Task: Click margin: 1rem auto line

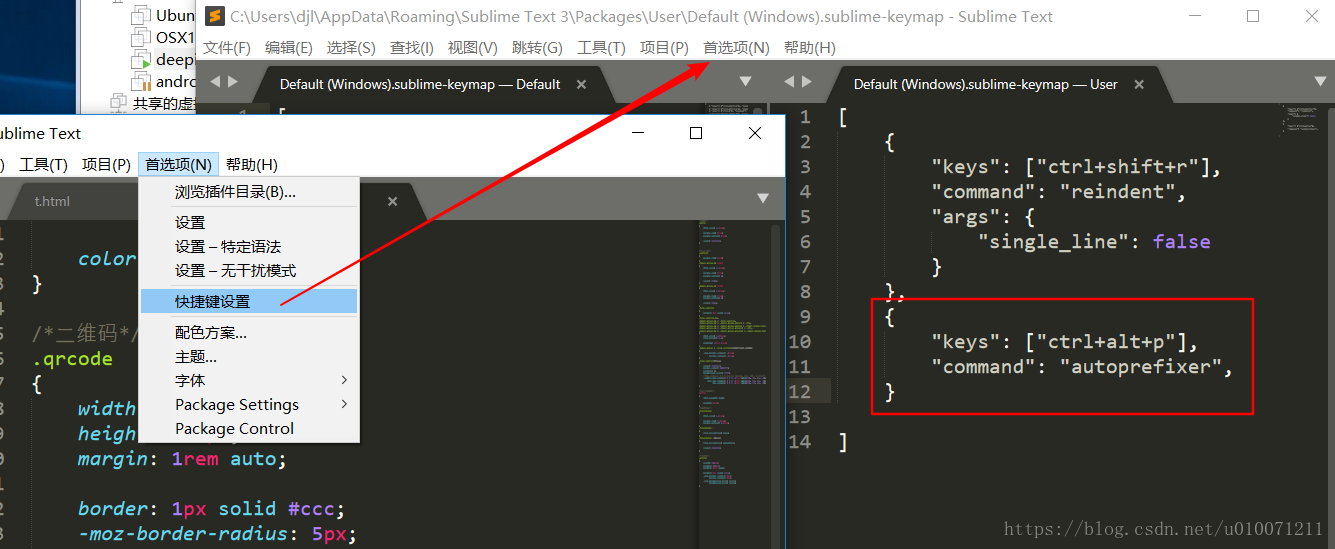Action: (x=183, y=459)
